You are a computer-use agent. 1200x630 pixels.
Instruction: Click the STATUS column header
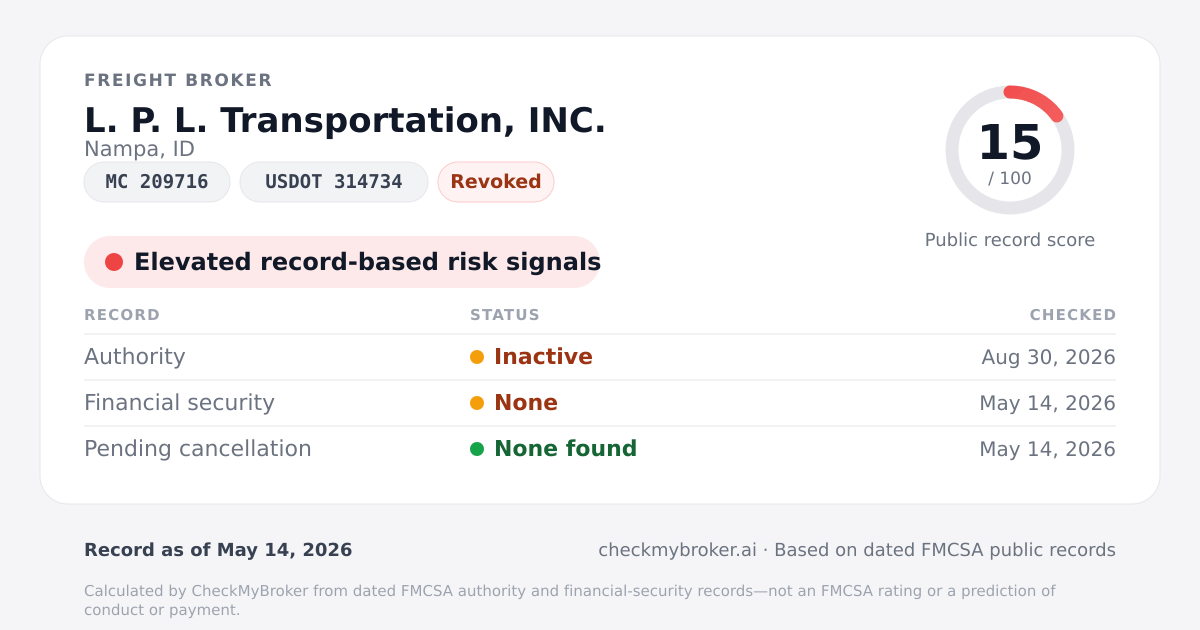505,315
